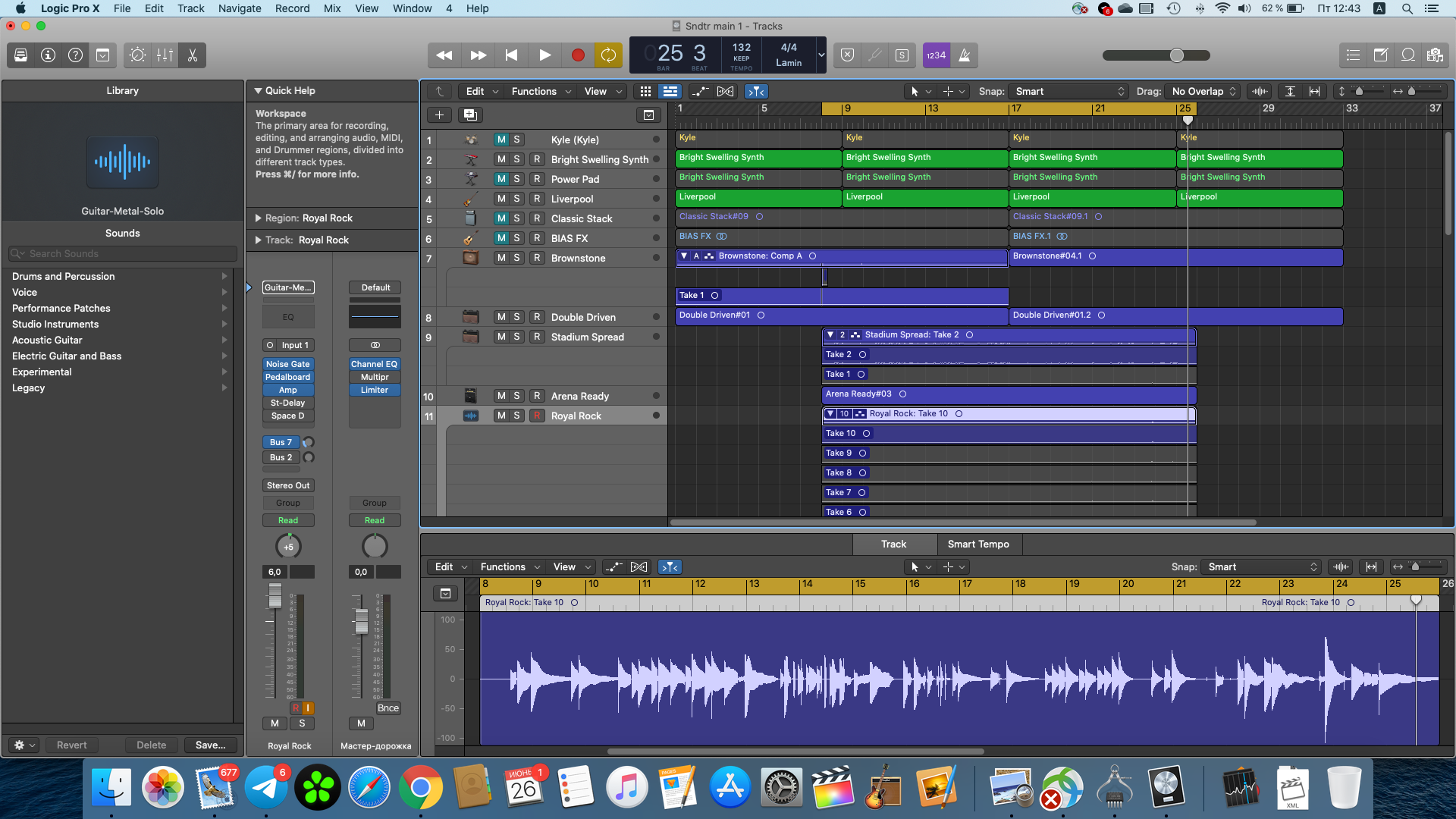Click Track tab in lower editor panel
The width and height of the screenshot is (1456, 819).
click(893, 543)
